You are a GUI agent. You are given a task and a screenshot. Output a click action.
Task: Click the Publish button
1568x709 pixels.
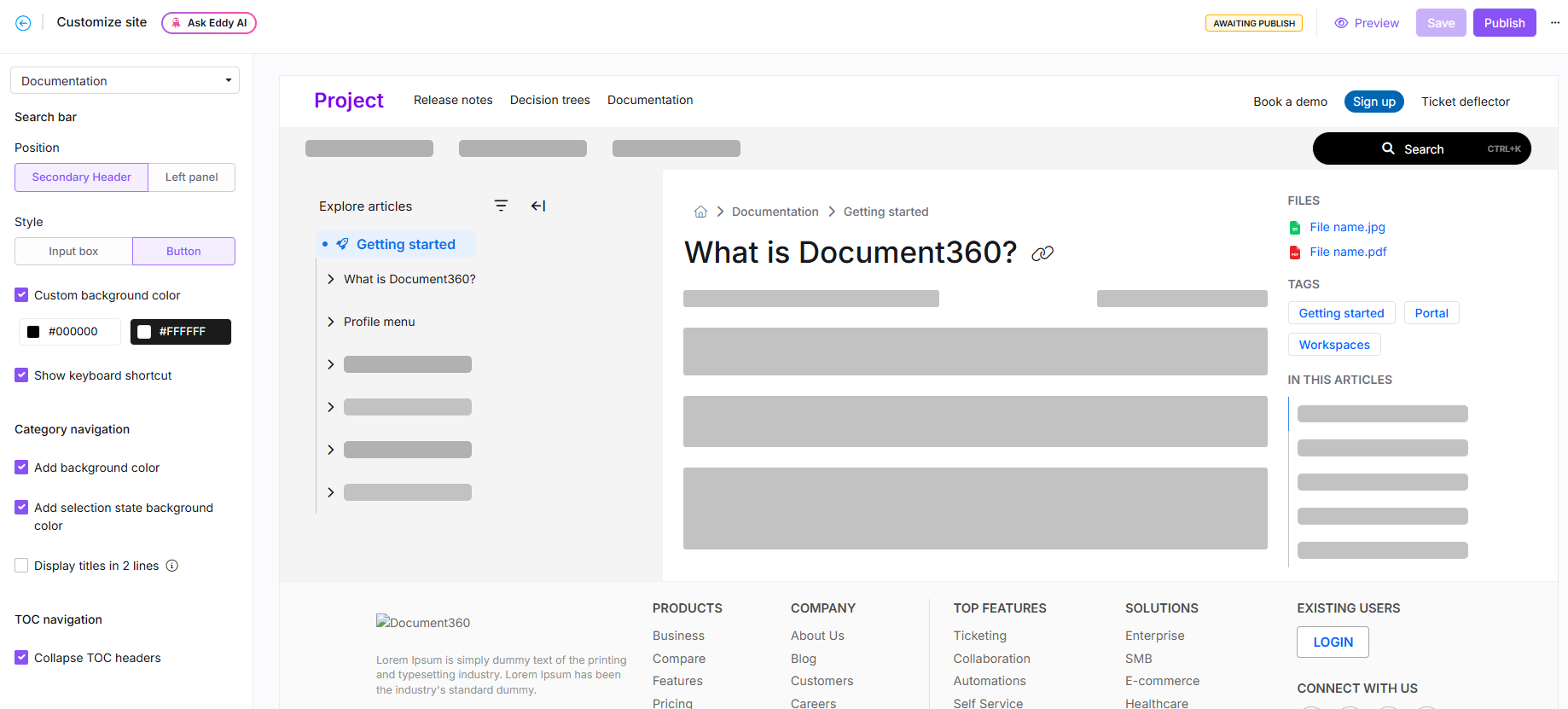(x=1504, y=23)
